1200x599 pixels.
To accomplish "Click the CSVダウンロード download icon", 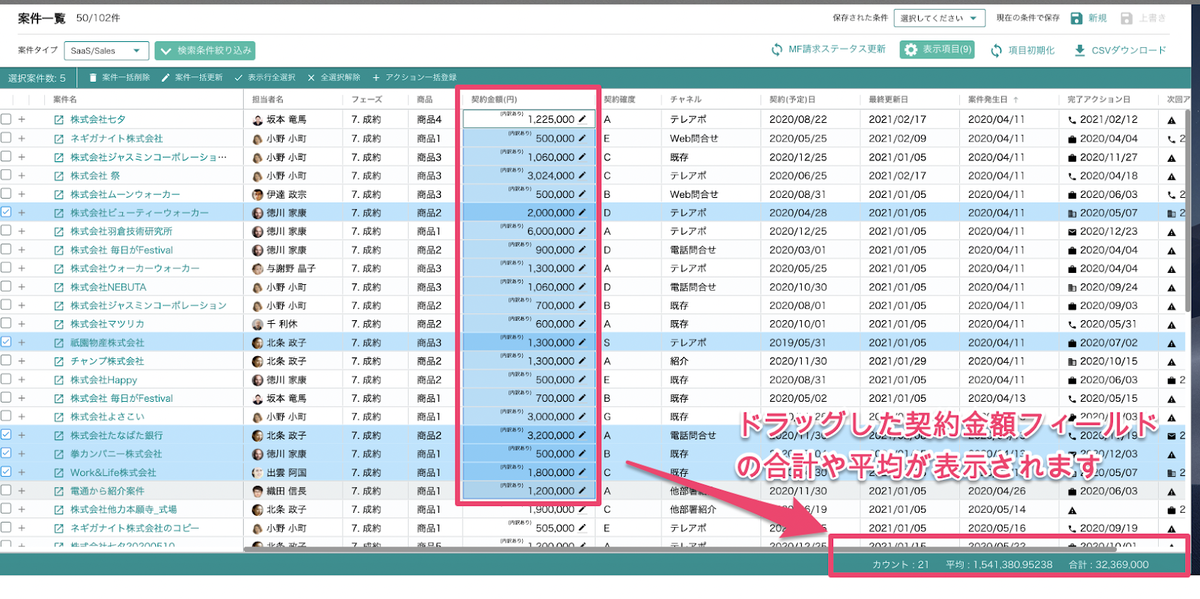I will coord(1080,50).
